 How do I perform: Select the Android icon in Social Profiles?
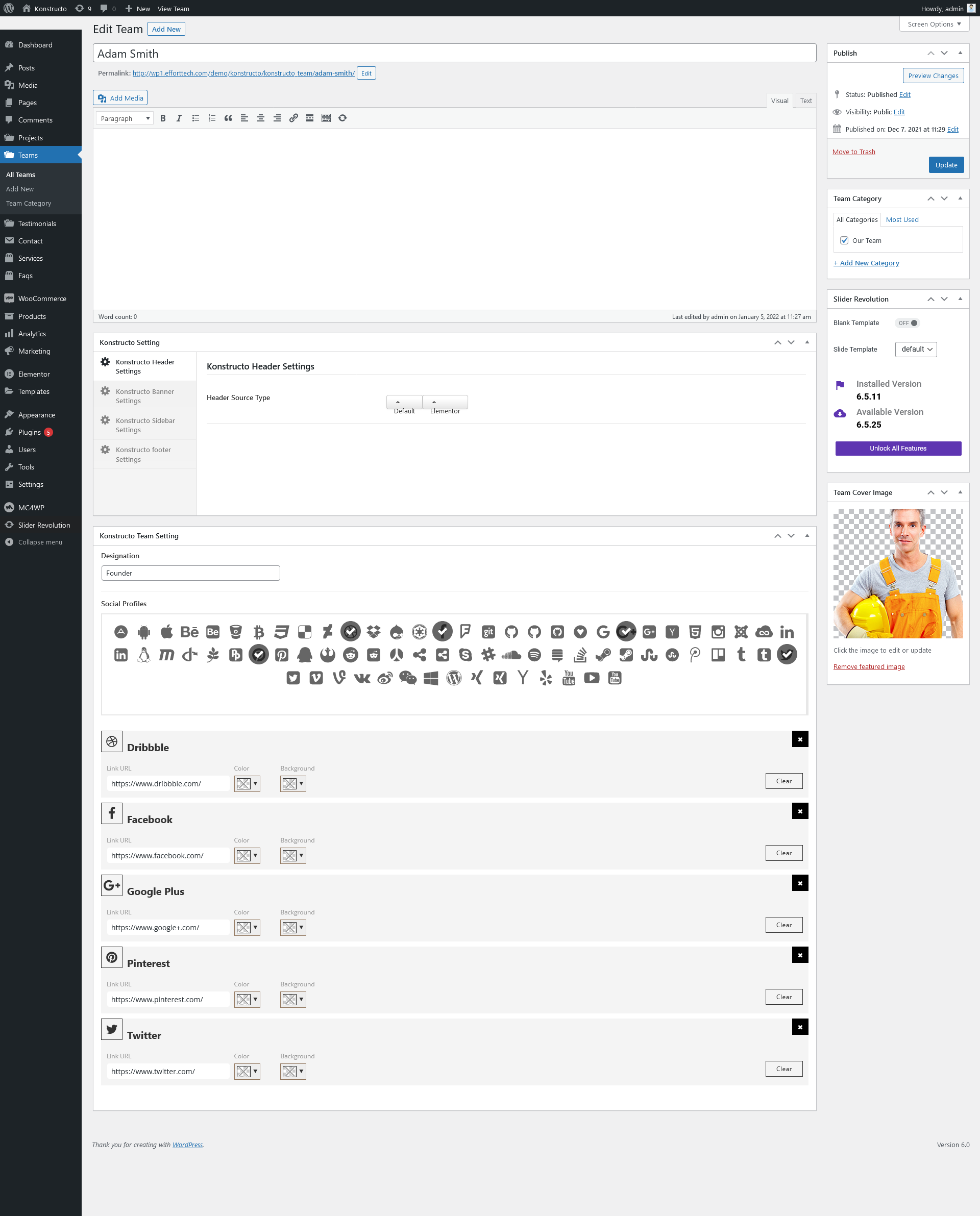(144, 631)
